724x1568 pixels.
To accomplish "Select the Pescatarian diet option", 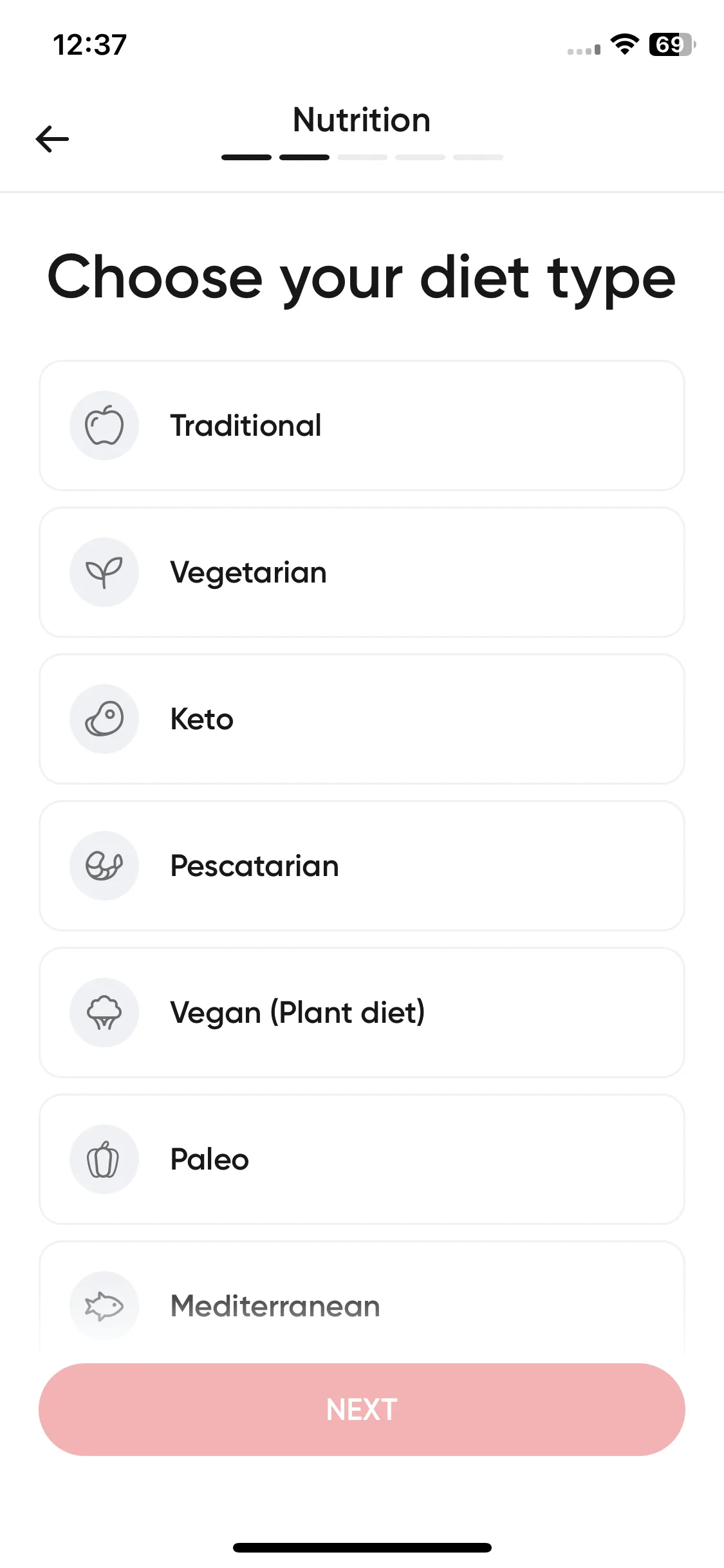I will pos(362,866).
